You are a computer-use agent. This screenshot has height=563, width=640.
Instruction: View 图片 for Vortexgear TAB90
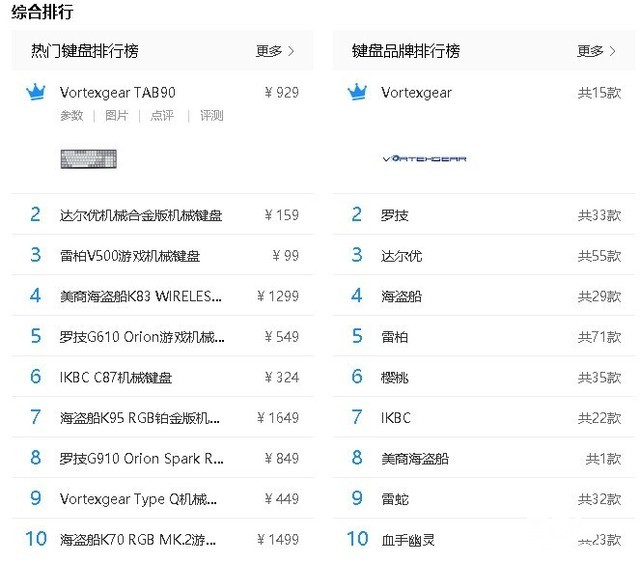(x=117, y=116)
